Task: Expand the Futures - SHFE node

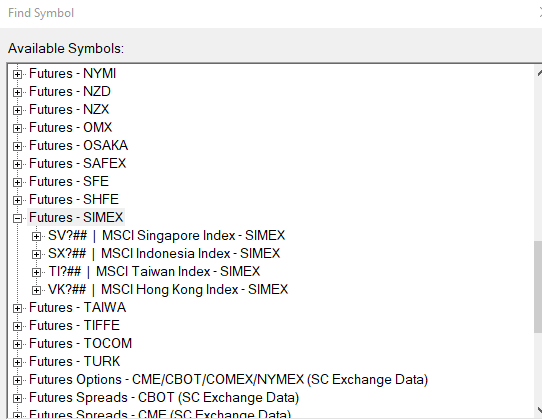Action: tap(17, 200)
